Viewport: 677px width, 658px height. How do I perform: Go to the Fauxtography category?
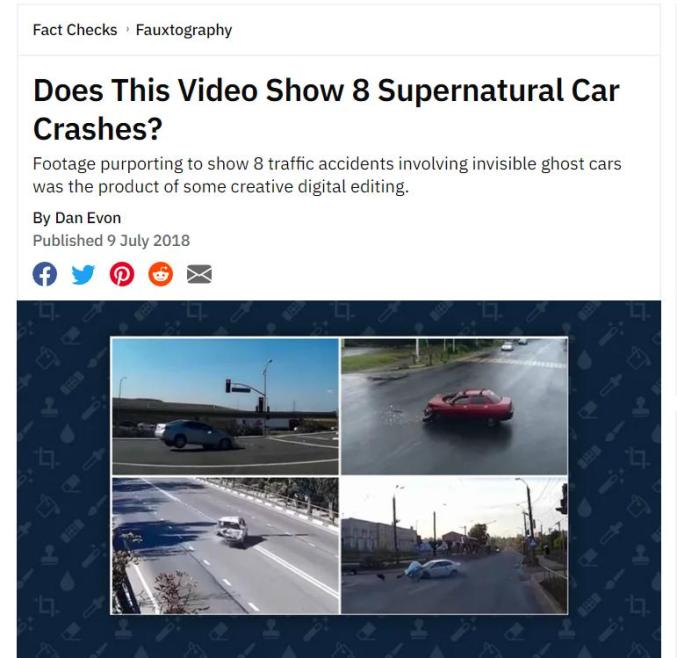pyautogui.click(x=184, y=30)
